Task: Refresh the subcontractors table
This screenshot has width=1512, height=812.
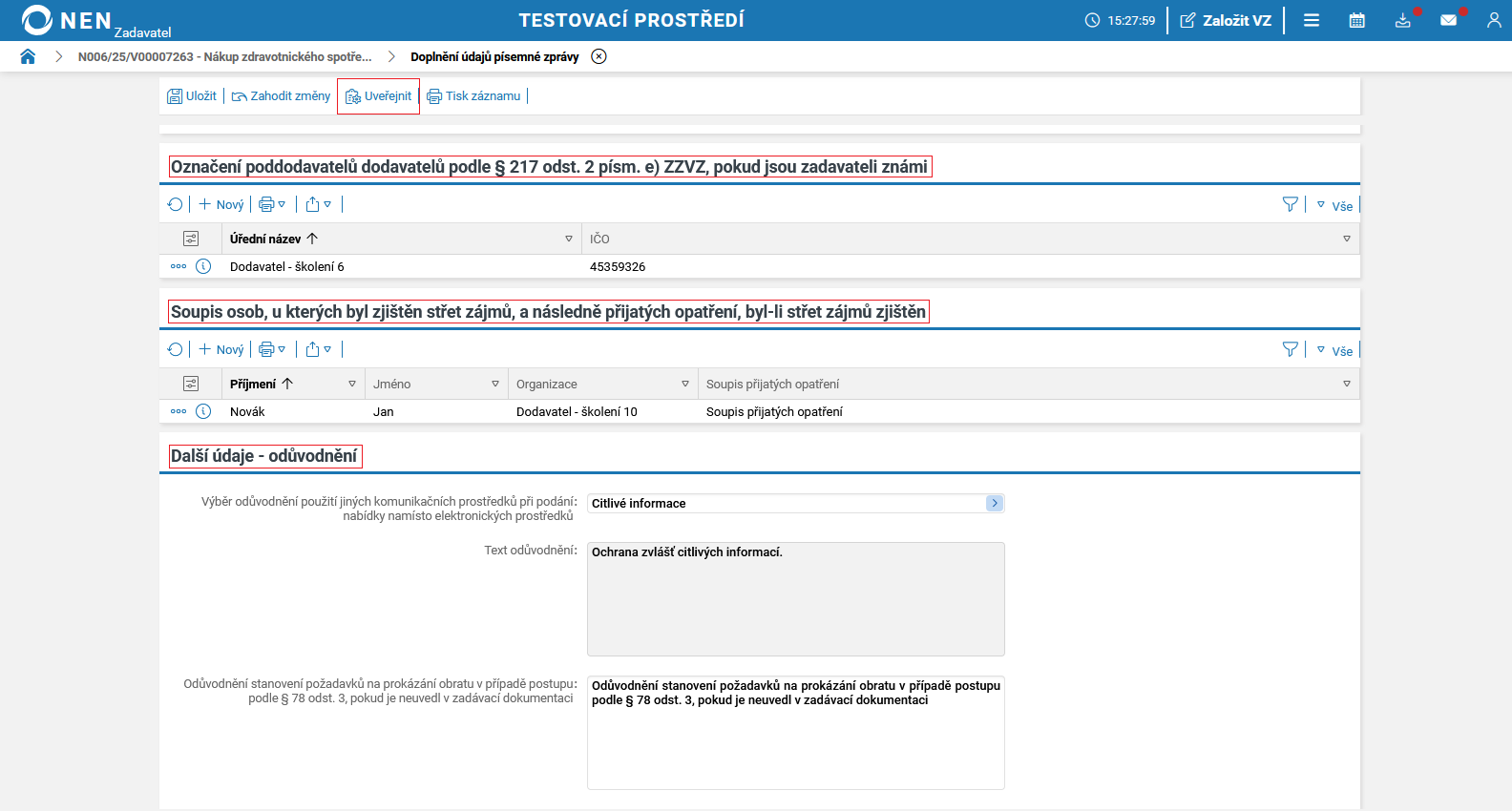Action: tap(175, 204)
